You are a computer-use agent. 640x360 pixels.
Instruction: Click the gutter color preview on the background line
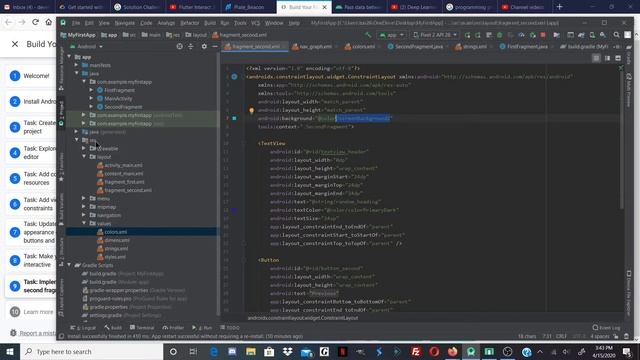(234, 118)
